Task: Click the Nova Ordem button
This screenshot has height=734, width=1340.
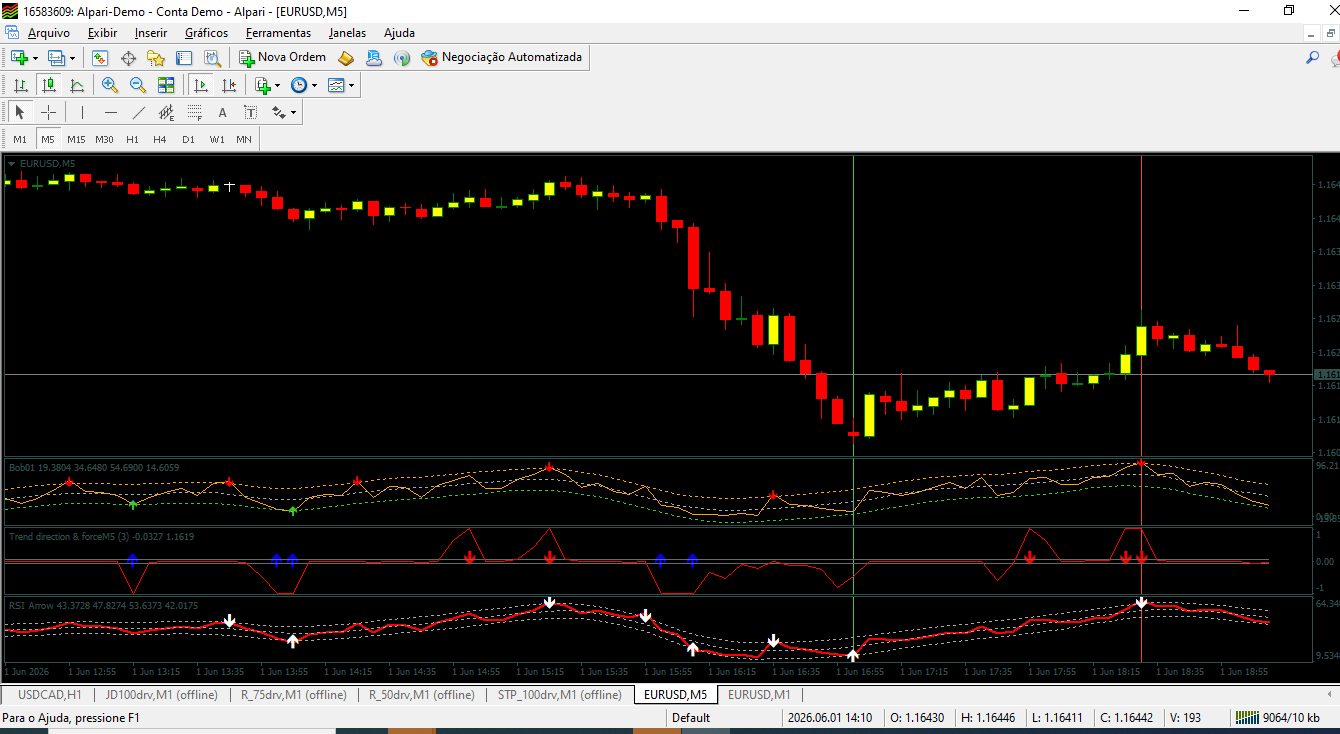Action: [283, 58]
